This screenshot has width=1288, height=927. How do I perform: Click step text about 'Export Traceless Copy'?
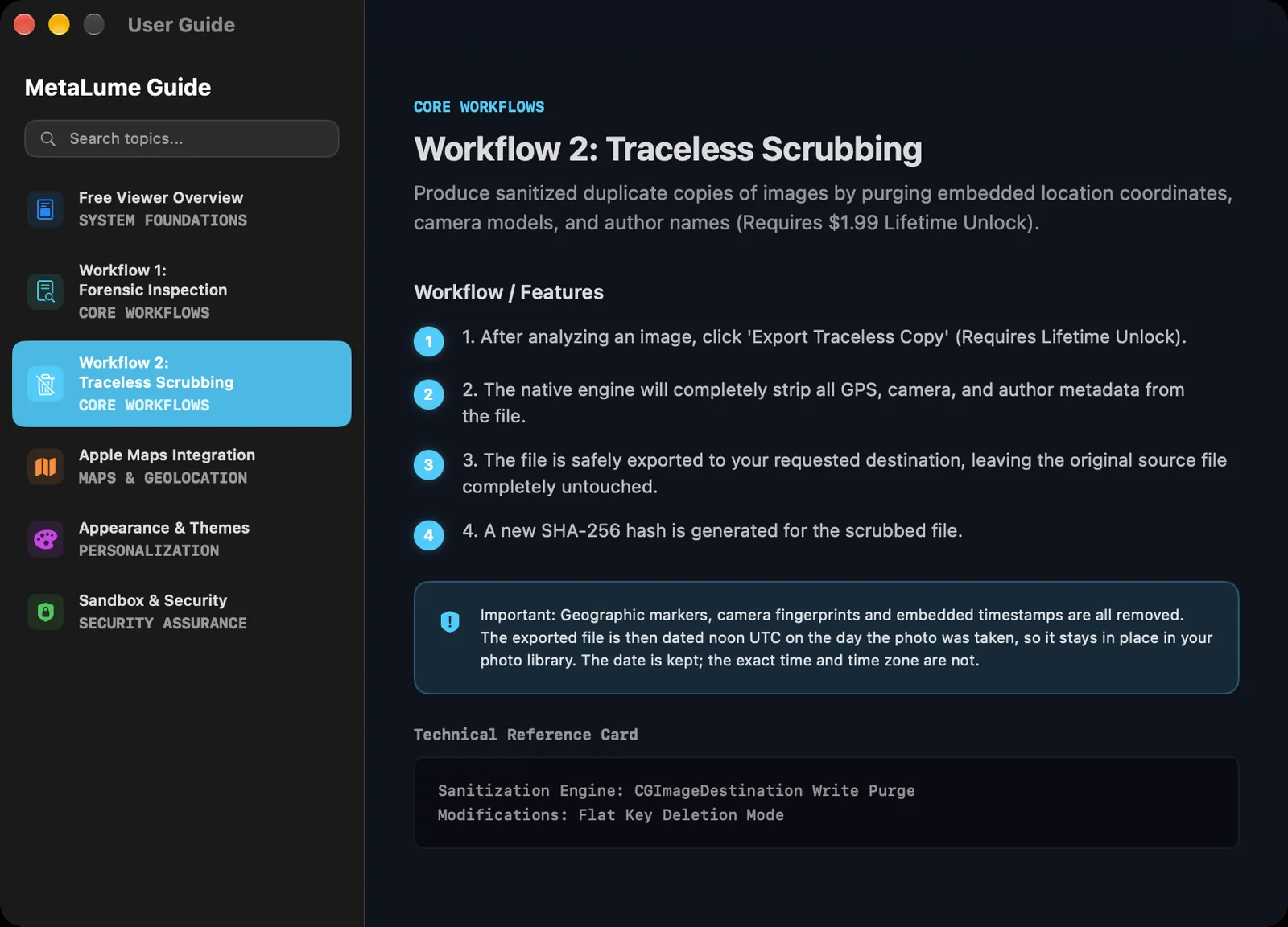[824, 336]
